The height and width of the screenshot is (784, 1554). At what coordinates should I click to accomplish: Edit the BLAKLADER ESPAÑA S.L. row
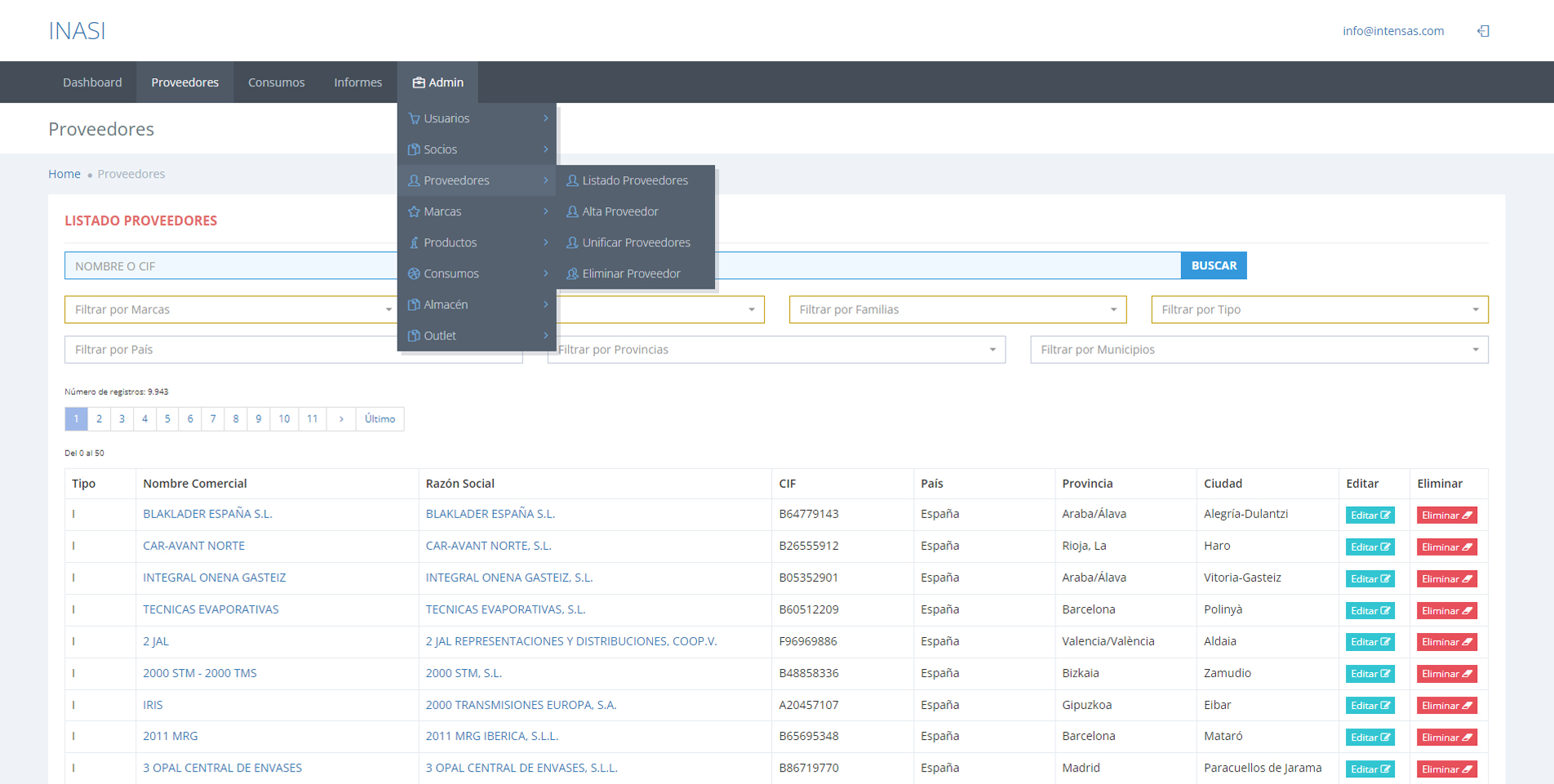1370,516
